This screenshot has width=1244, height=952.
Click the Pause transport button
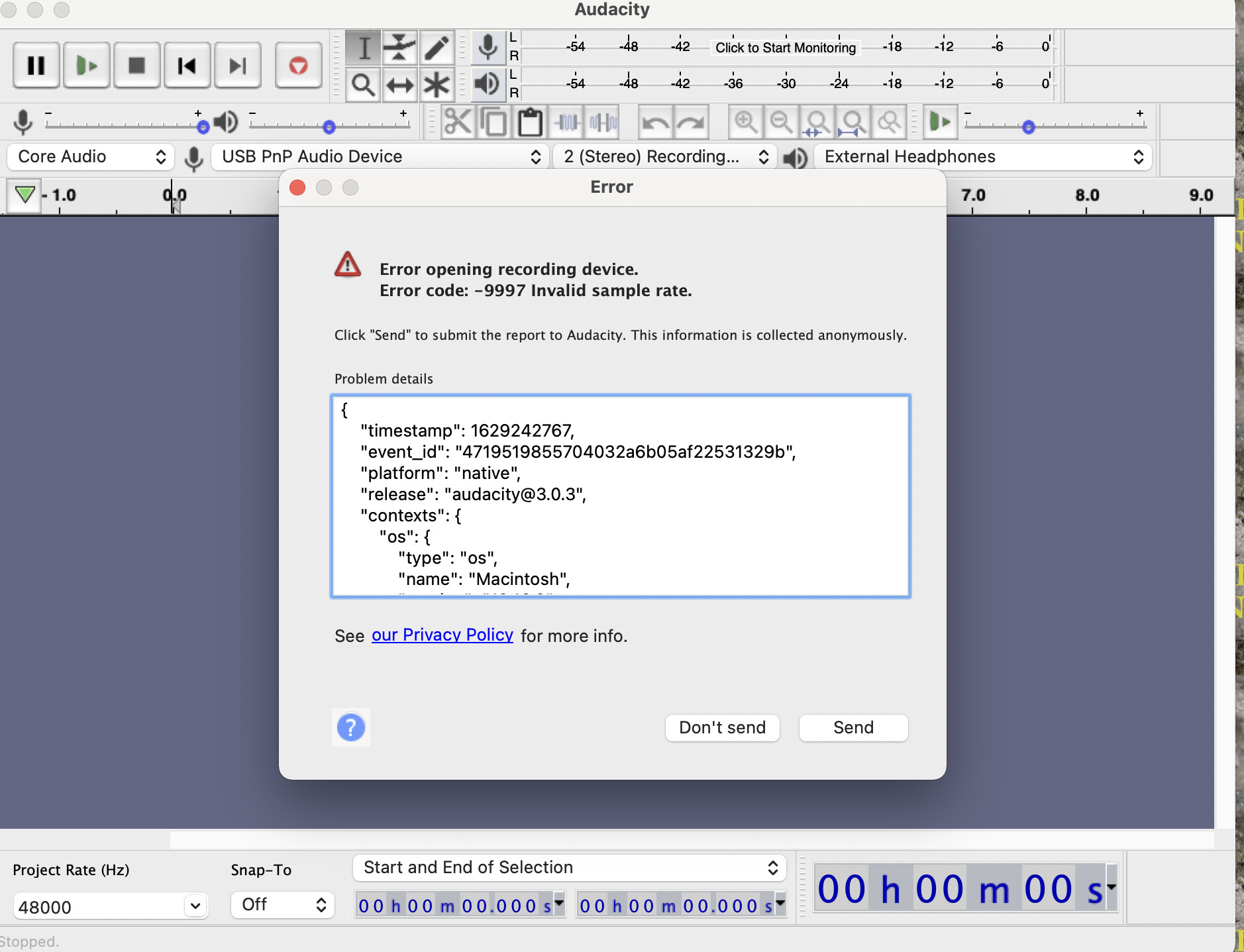[36, 66]
